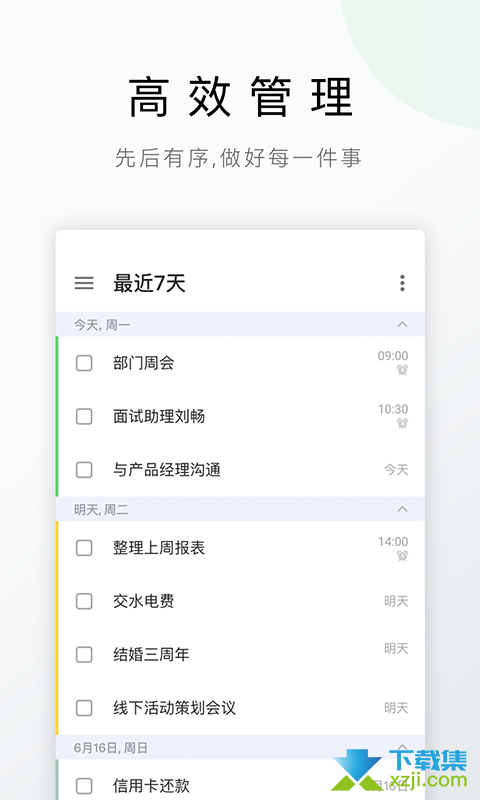
Task: Open the 最近7天 list title
Action: tap(149, 283)
